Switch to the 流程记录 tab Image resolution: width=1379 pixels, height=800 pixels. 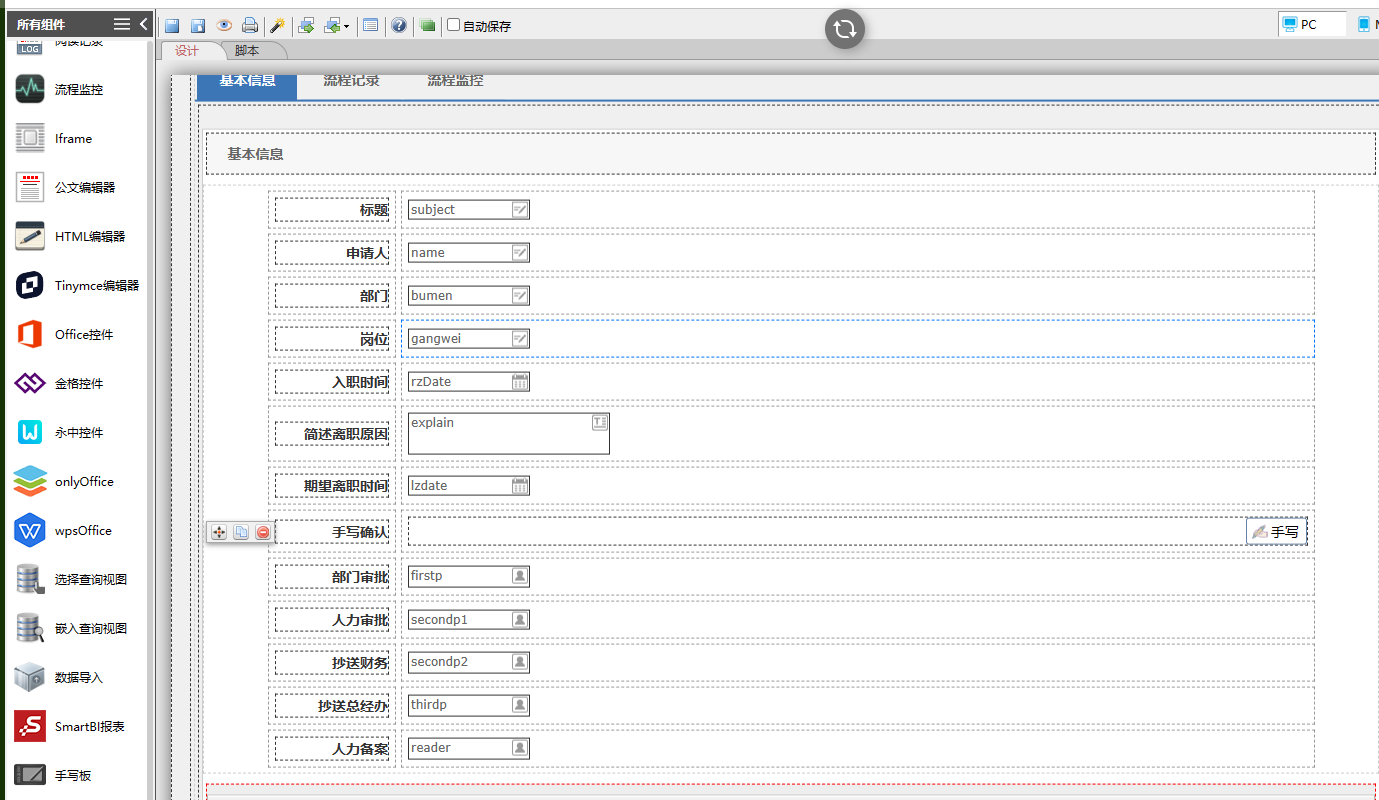[351, 81]
